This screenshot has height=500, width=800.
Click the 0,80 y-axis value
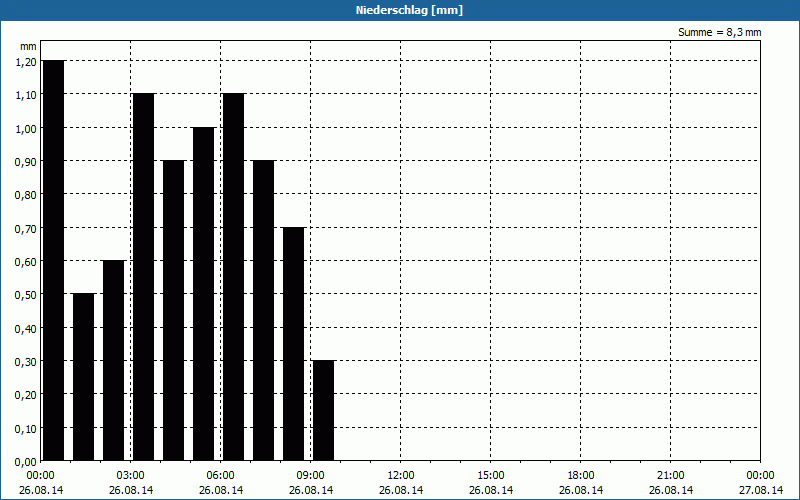pyautogui.click(x=26, y=194)
